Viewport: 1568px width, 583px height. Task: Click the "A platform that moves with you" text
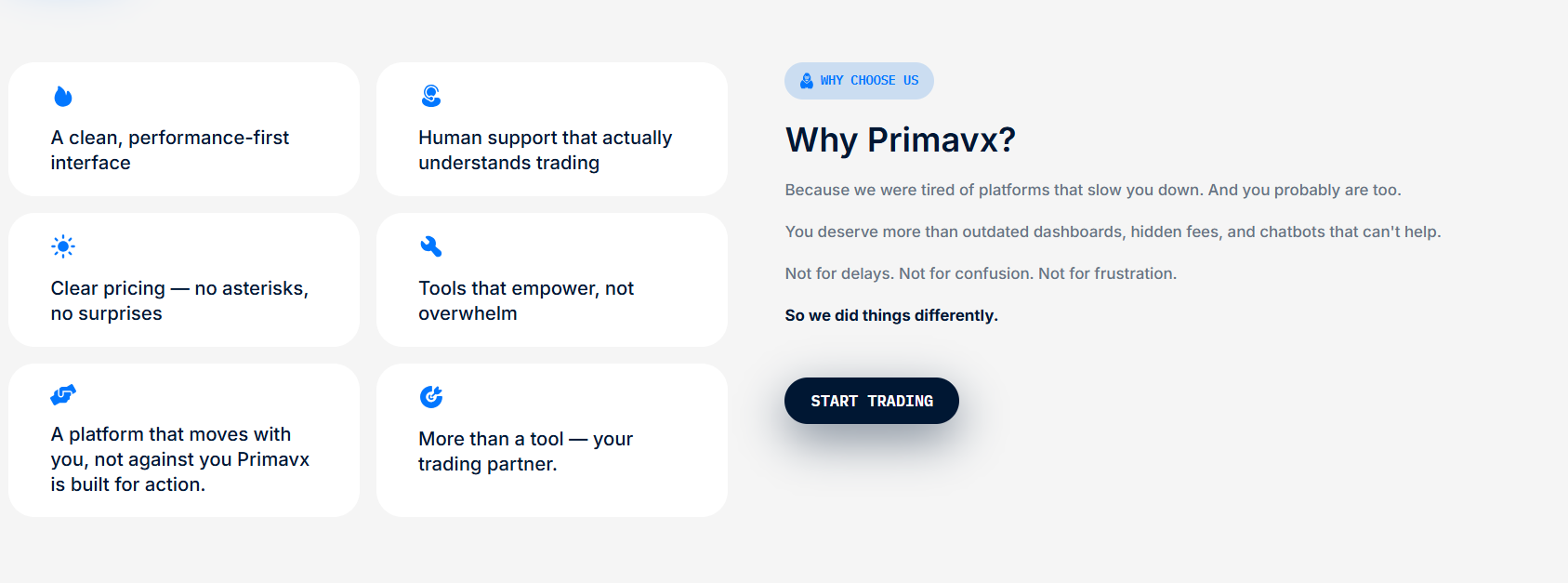click(x=179, y=459)
